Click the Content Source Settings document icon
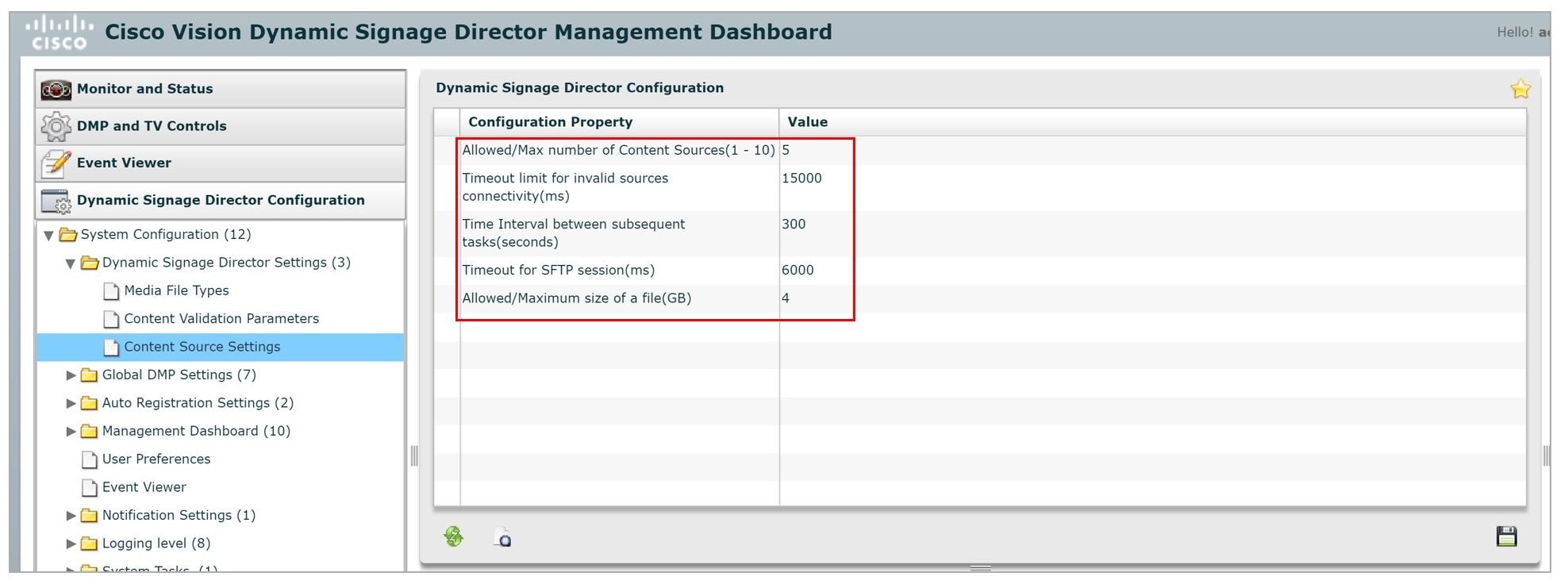Image resolution: width=1568 pixels, height=584 pixels. click(111, 348)
